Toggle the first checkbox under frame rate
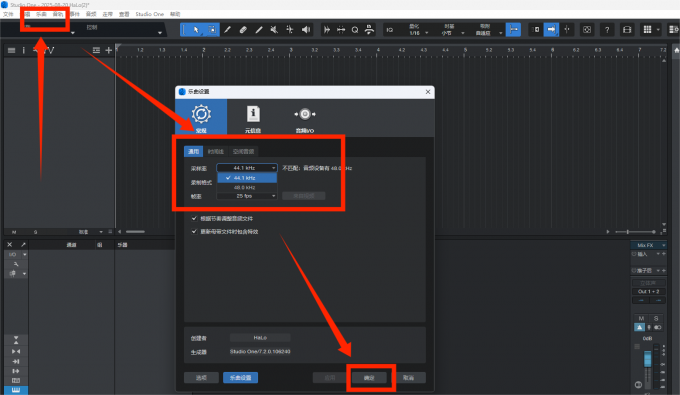 [x=194, y=219]
